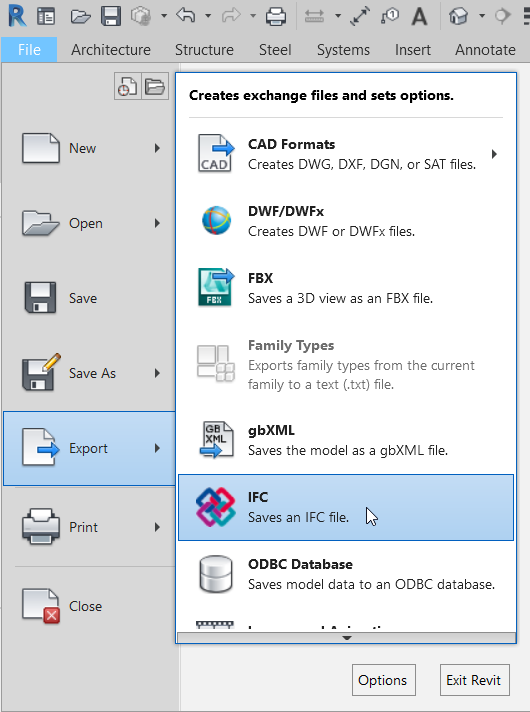The height and width of the screenshot is (712, 530).
Task: Show the open documents folder icon
Action: [155, 86]
